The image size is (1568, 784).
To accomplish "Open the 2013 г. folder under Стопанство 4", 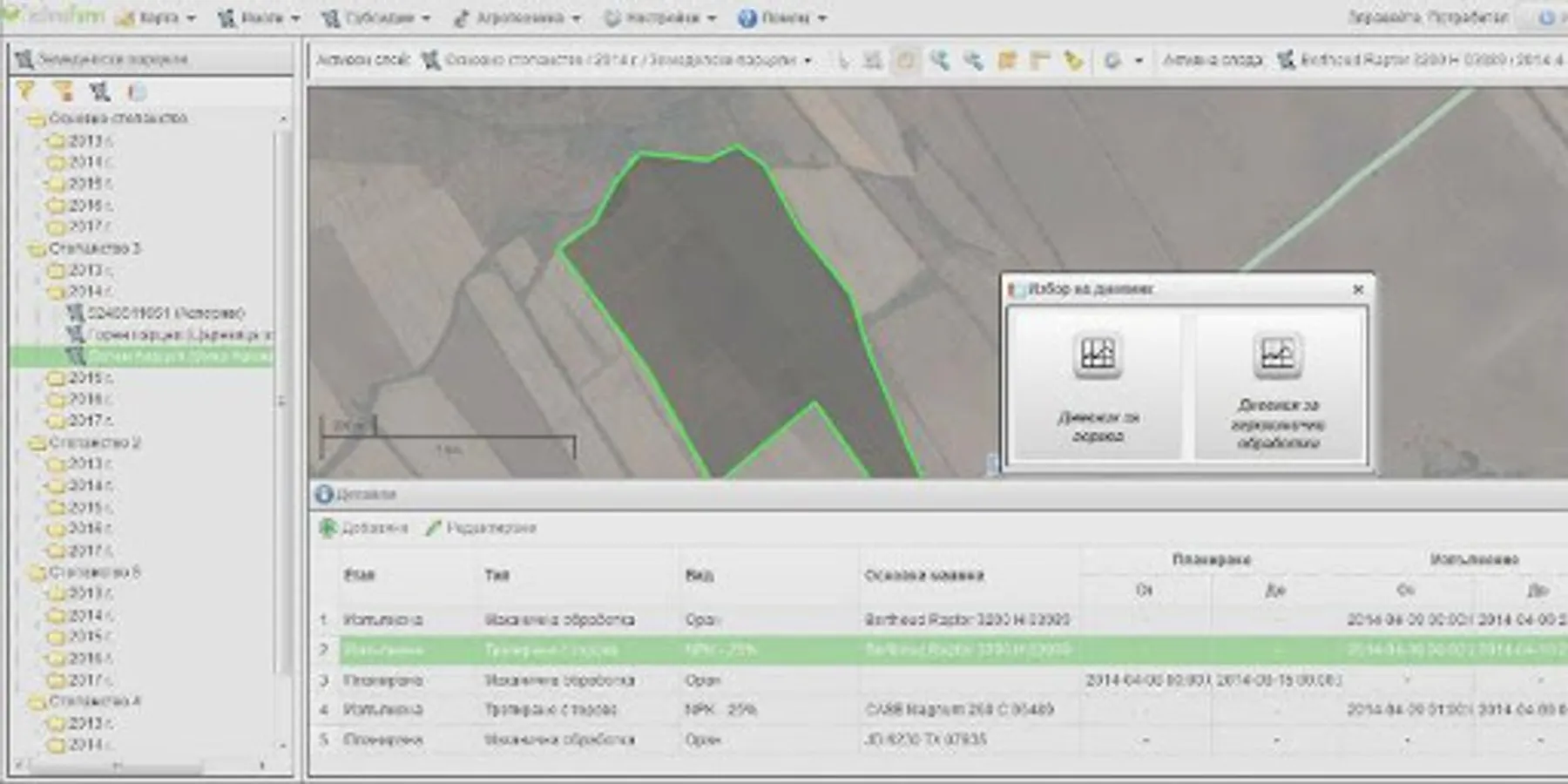I will [x=81, y=723].
